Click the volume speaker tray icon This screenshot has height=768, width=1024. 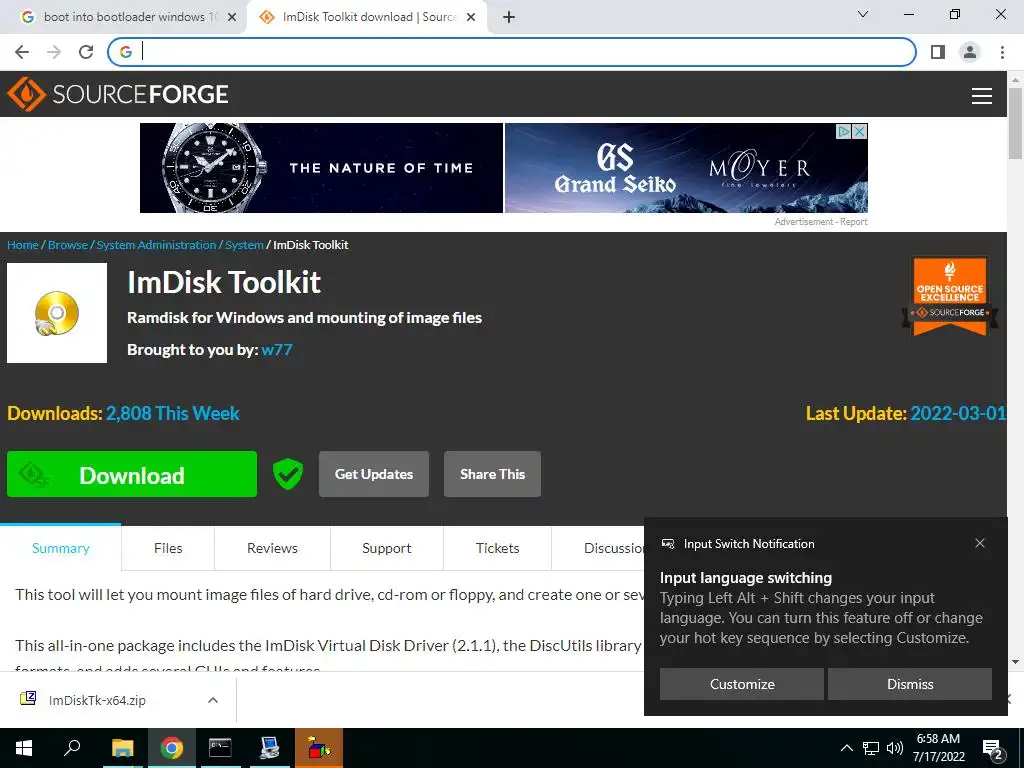(894, 748)
